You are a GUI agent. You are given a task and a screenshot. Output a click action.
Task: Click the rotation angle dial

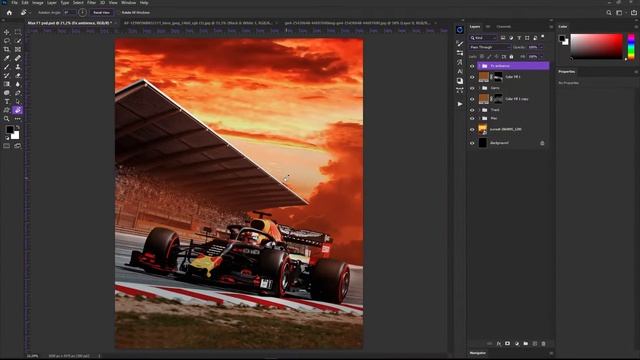[82, 13]
